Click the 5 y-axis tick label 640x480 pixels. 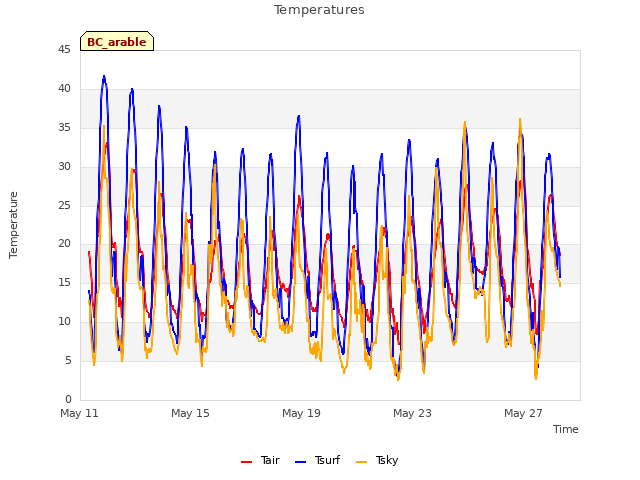tap(68, 361)
